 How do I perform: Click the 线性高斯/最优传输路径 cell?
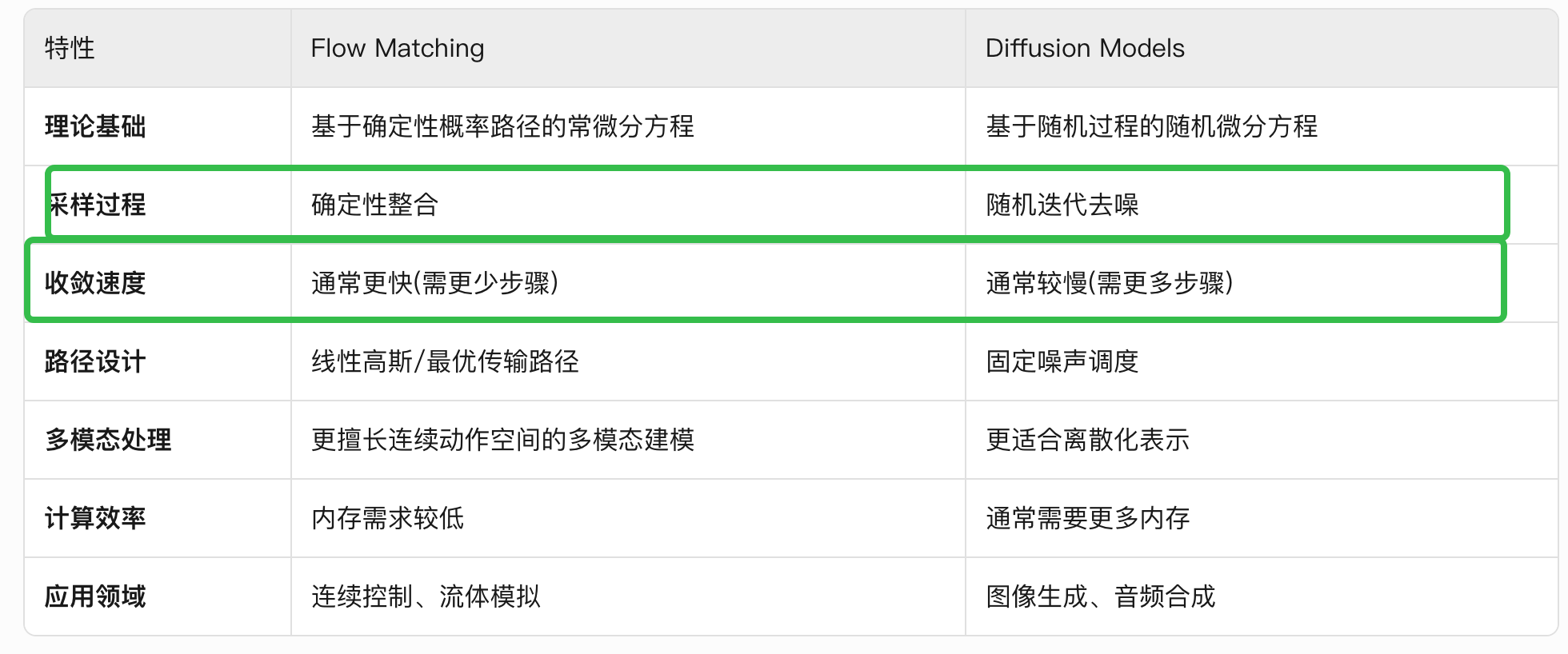point(445,362)
